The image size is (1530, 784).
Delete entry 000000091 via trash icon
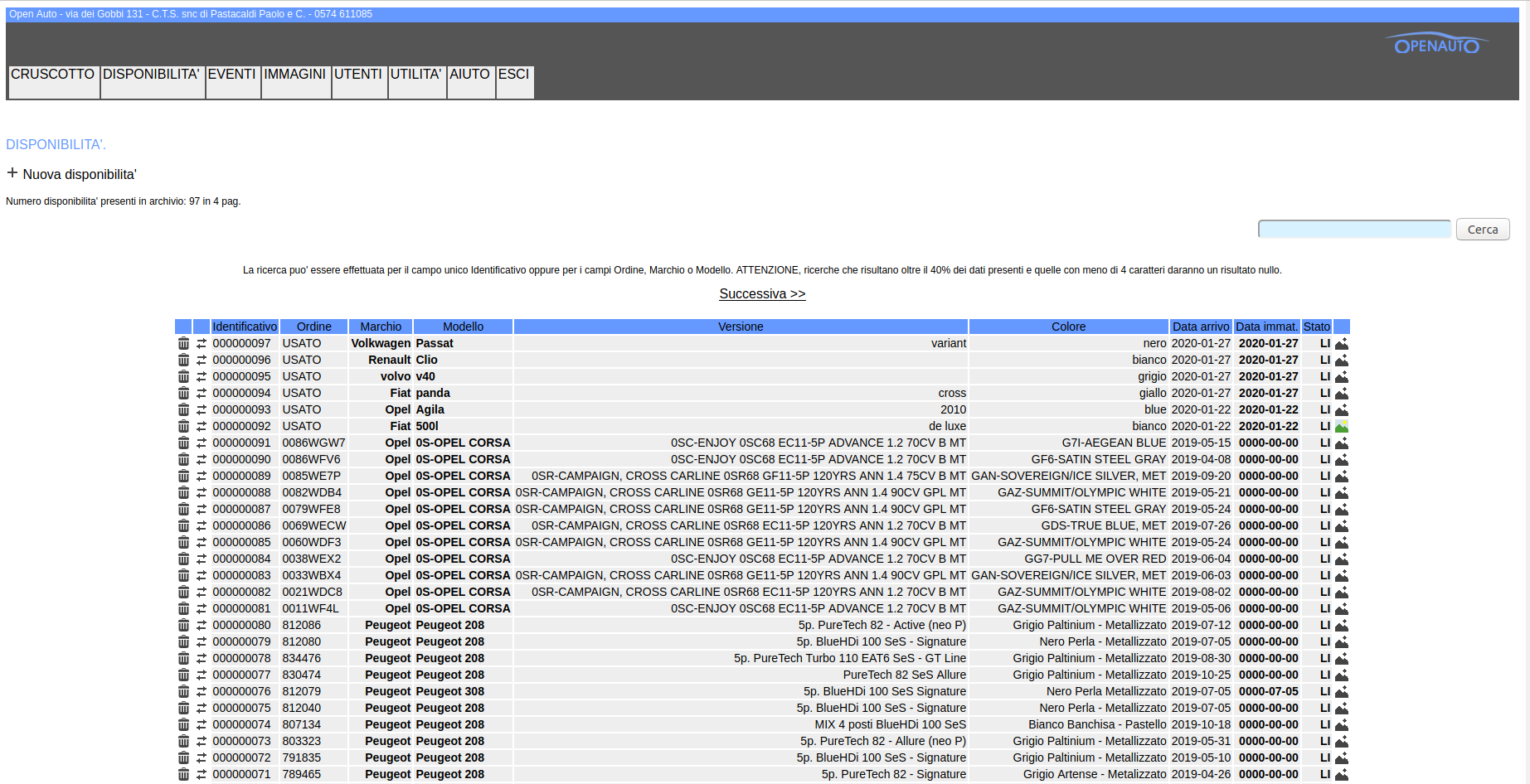[x=183, y=443]
